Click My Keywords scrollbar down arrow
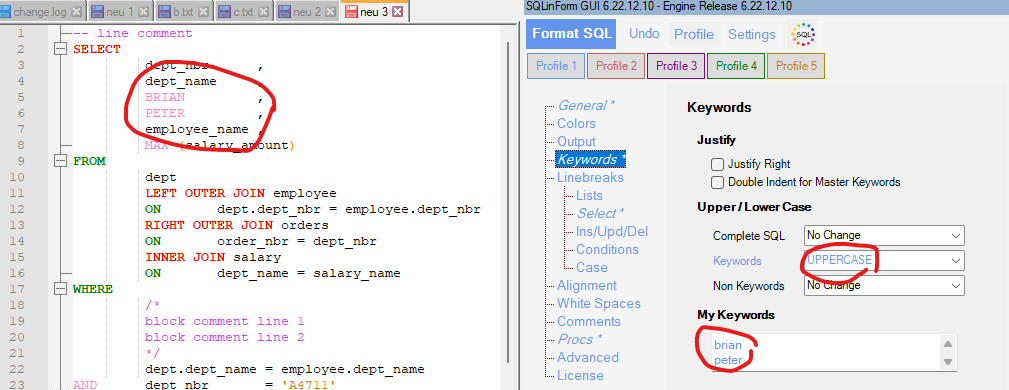The height and width of the screenshot is (390, 1009). 948,362
